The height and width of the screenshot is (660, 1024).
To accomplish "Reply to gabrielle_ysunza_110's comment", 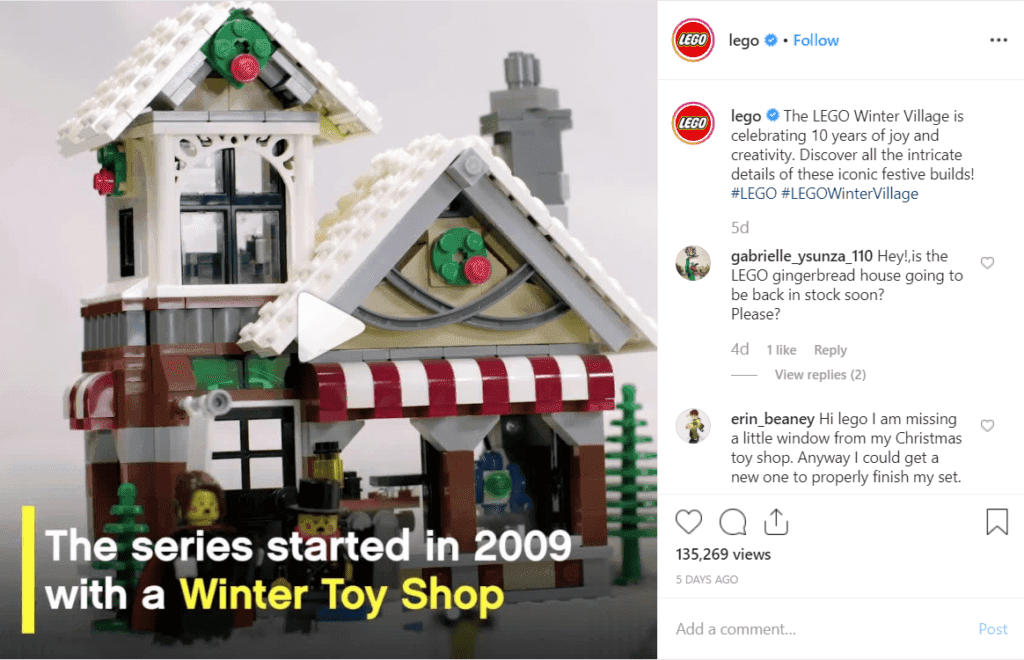I will pyautogui.click(x=830, y=351).
